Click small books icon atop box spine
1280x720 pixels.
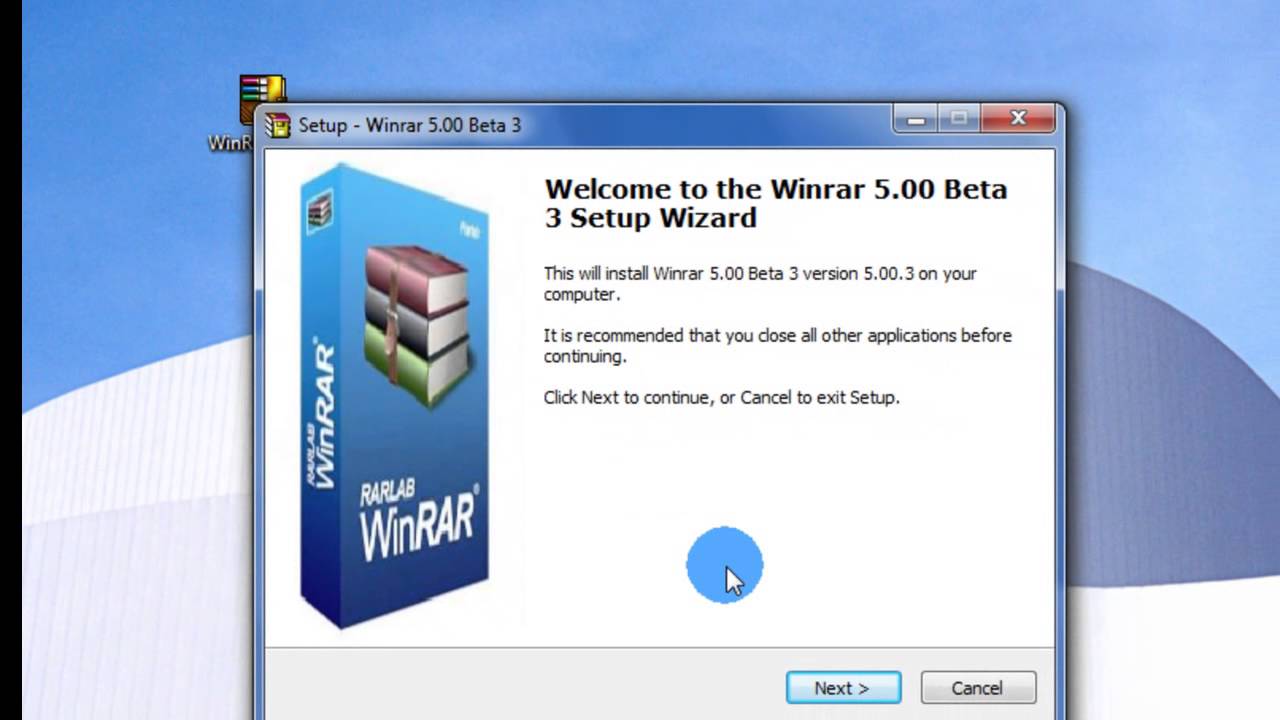point(320,211)
